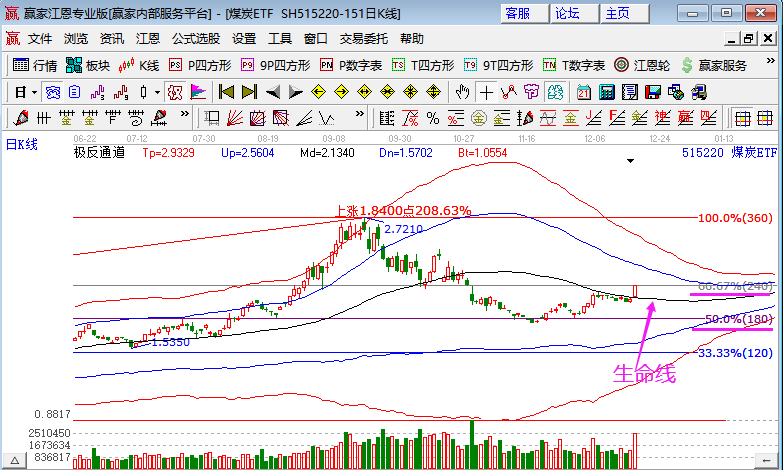Image resolution: width=783 pixels, height=470 pixels.
Task: Toggle the first grid layout button
Action: click(x=743, y=118)
